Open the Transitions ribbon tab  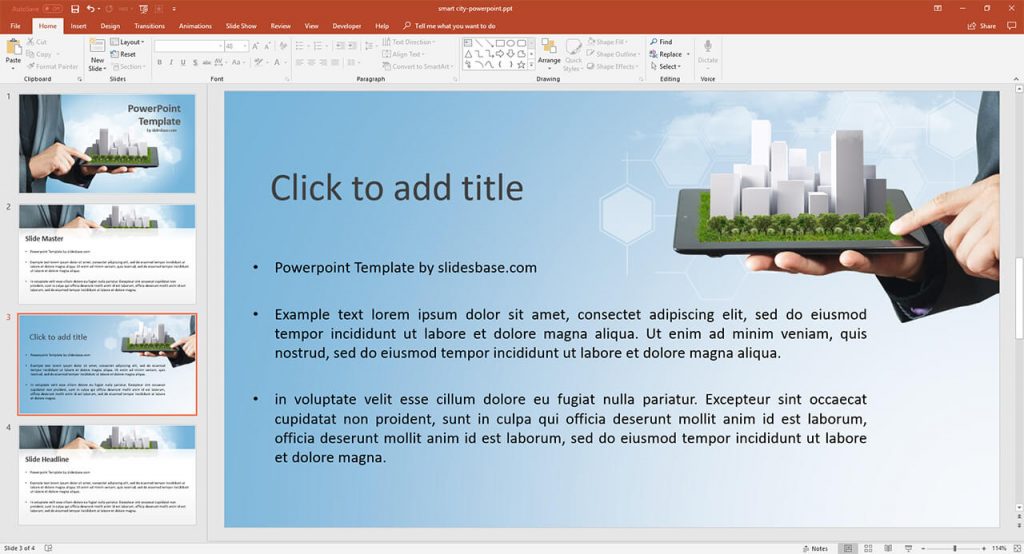click(x=149, y=26)
